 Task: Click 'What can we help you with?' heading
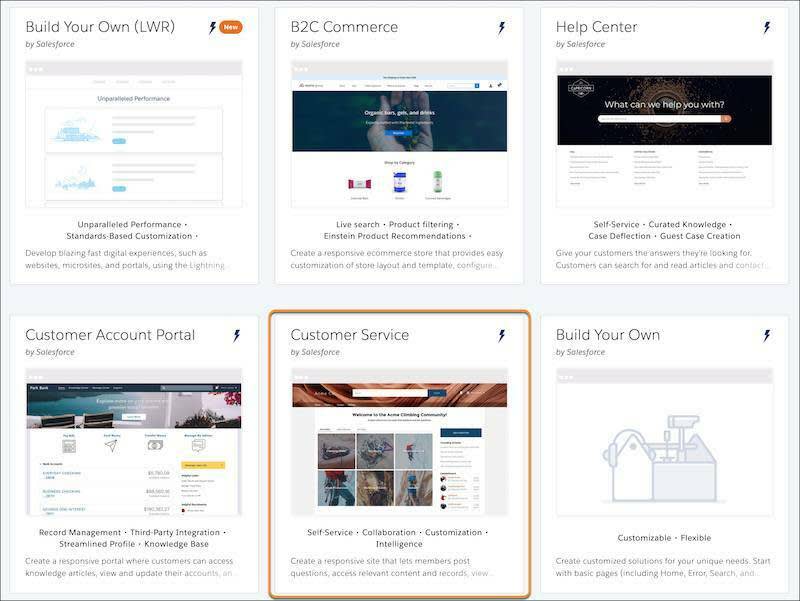pos(664,105)
